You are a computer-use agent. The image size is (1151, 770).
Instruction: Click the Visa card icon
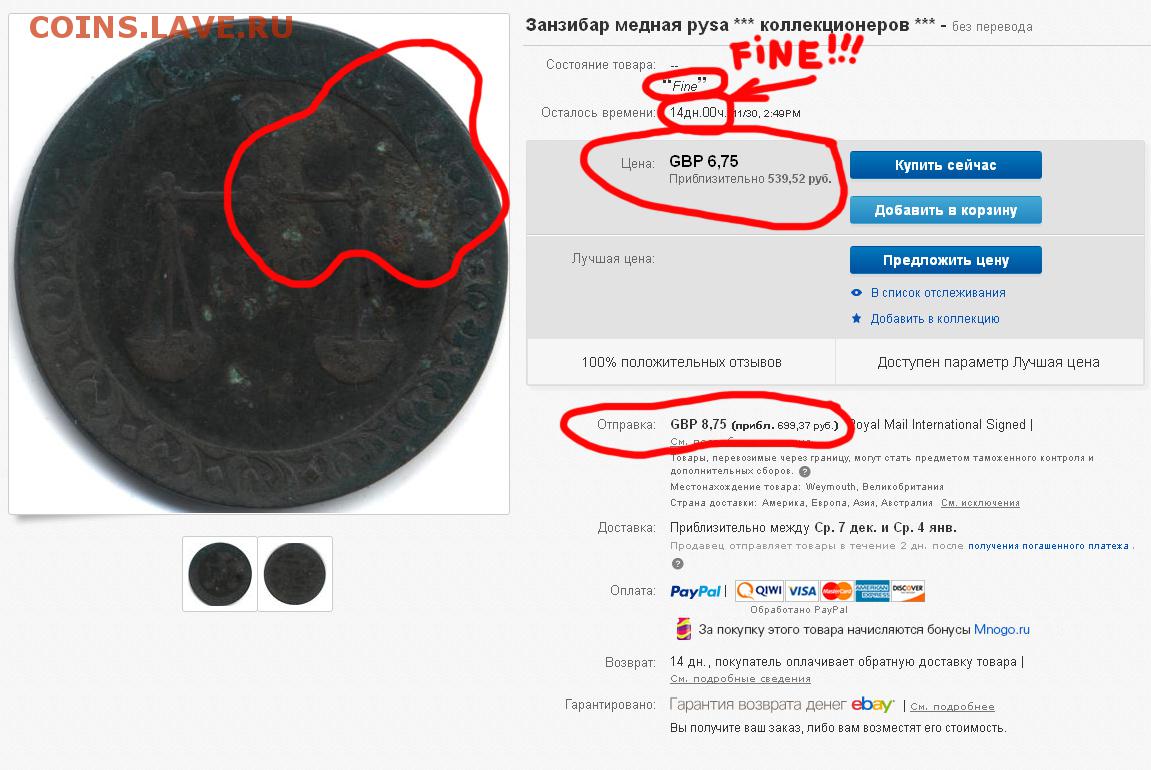click(802, 591)
